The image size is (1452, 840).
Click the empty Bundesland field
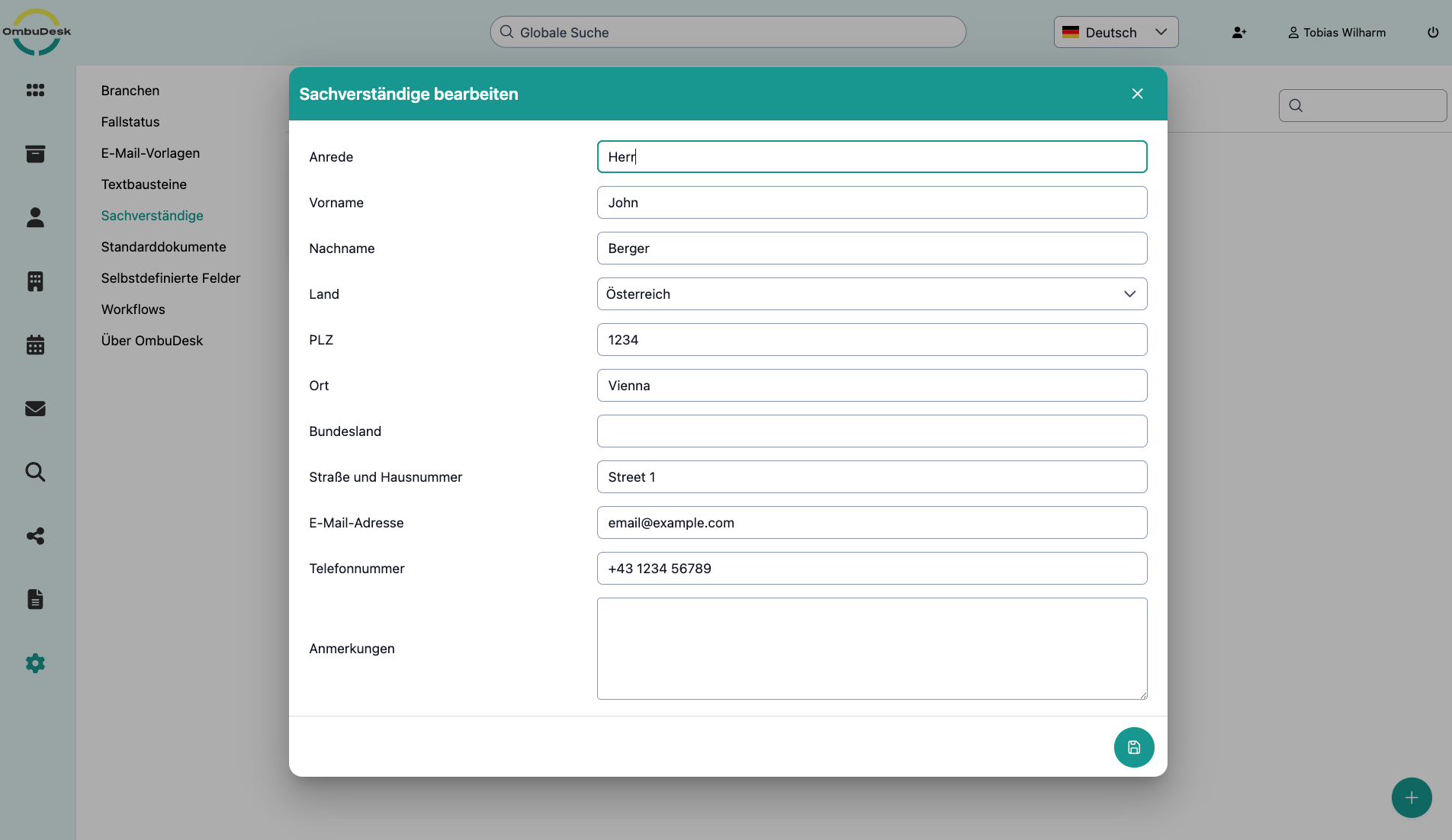[x=872, y=431]
